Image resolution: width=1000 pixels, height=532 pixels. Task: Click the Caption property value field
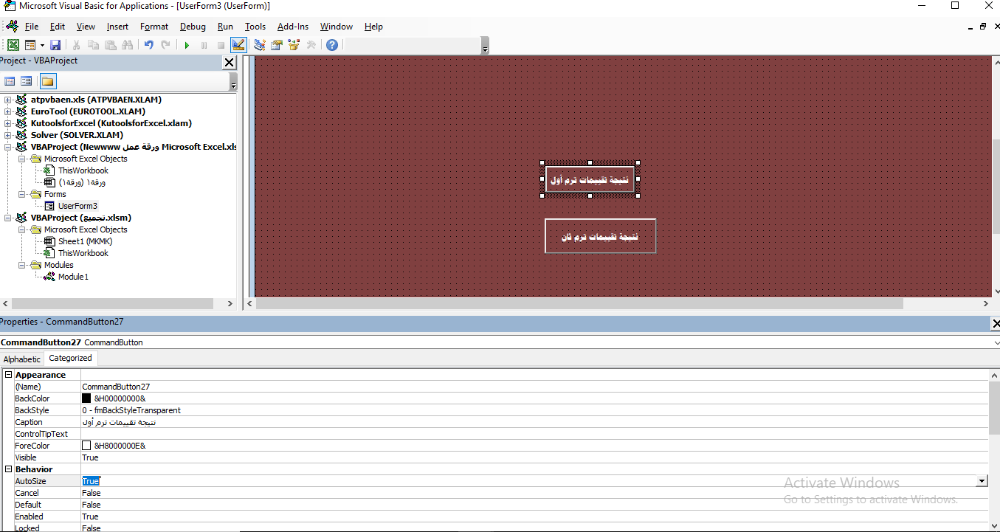(534, 422)
